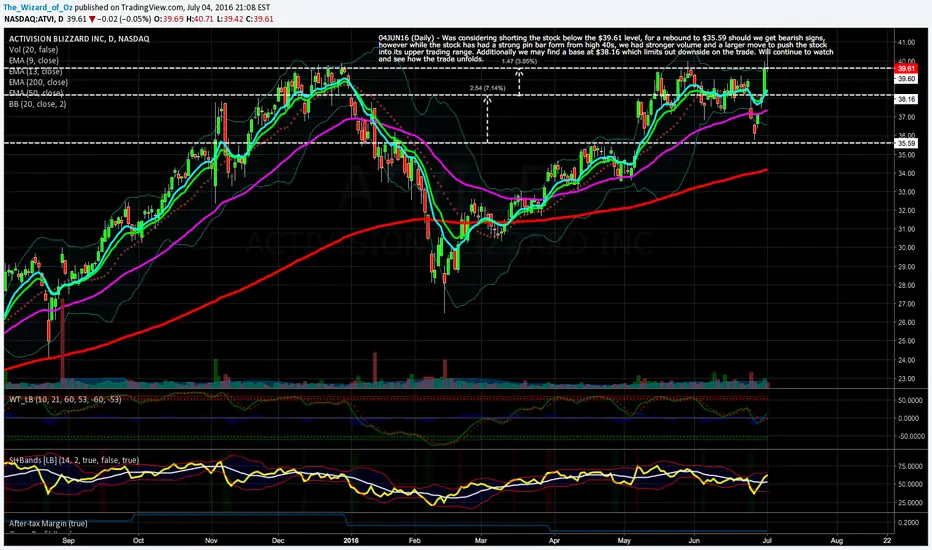Click the red 39.61 price tag
932x550 pixels.
(906, 69)
